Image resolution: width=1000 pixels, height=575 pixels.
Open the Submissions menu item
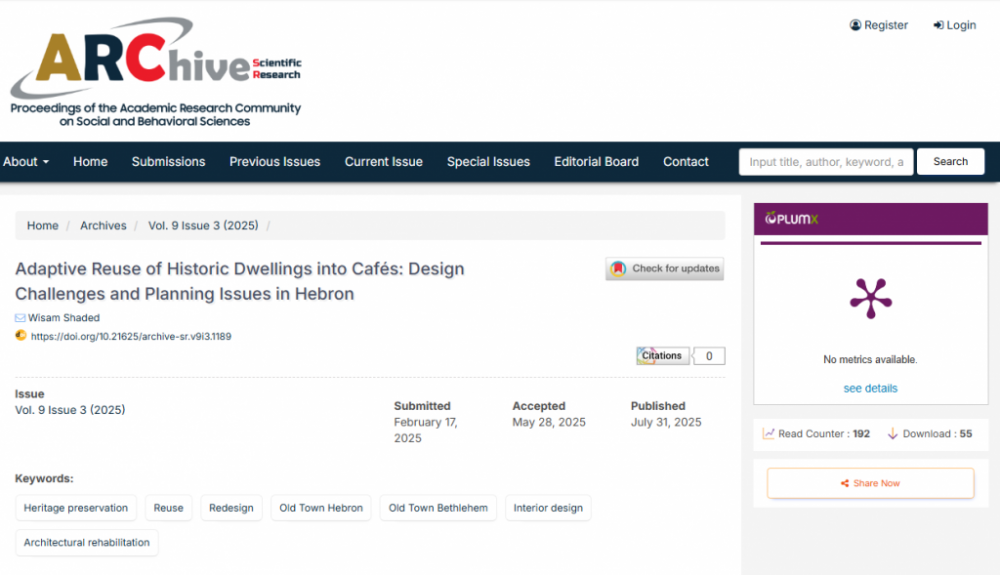point(168,162)
